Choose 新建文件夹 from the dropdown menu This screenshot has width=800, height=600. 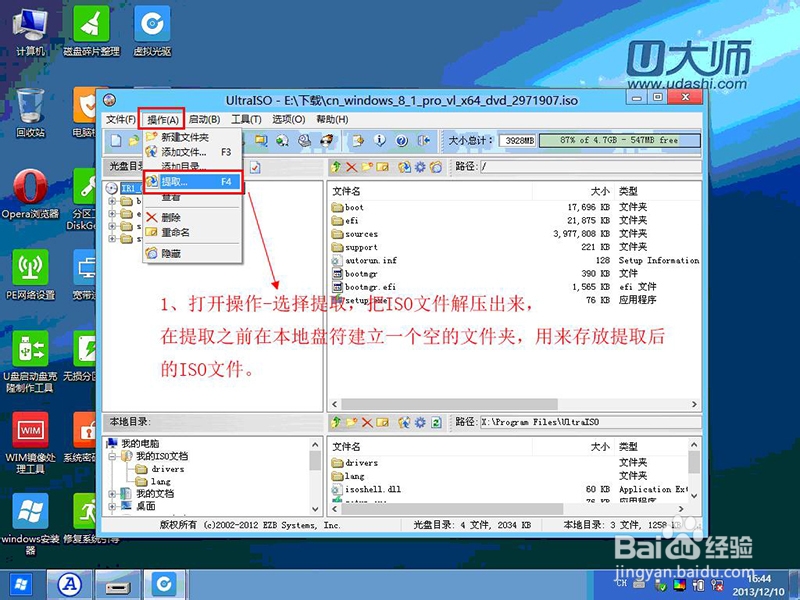192,137
